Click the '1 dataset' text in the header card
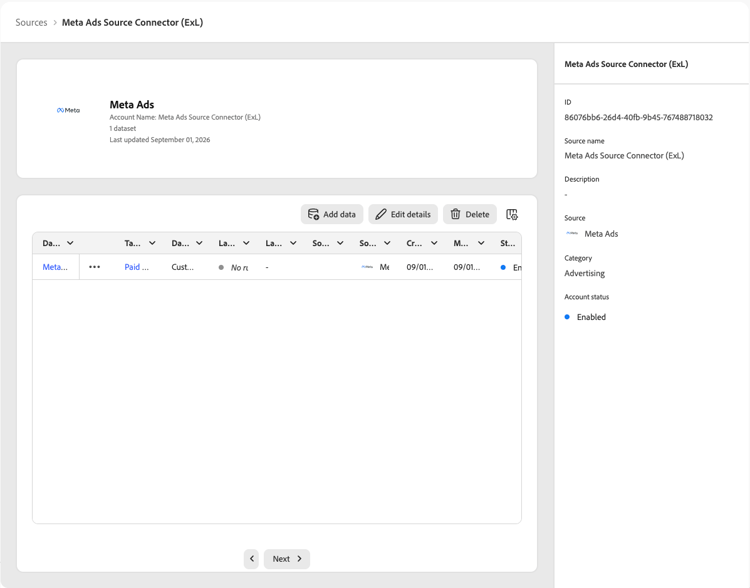Viewport: 750px width, 588px height. pyautogui.click(x=123, y=128)
